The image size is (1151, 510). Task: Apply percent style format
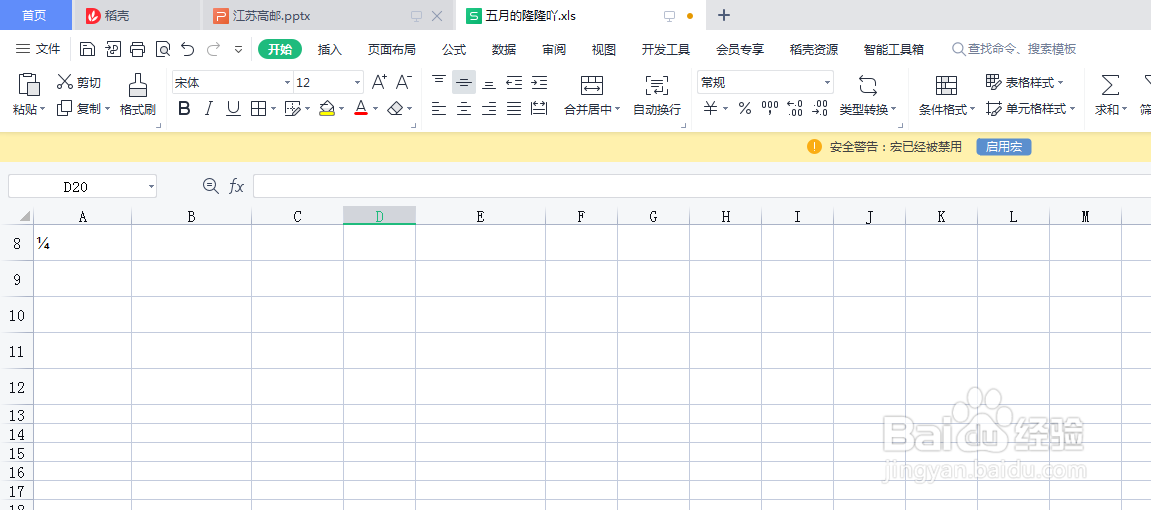pyautogui.click(x=745, y=109)
